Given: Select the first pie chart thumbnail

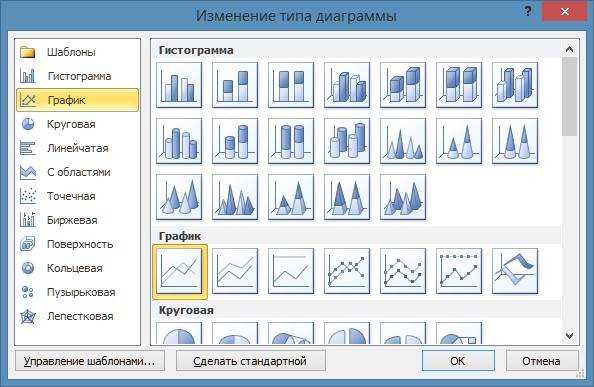Looking at the screenshot, I should click(x=179, y=333).
